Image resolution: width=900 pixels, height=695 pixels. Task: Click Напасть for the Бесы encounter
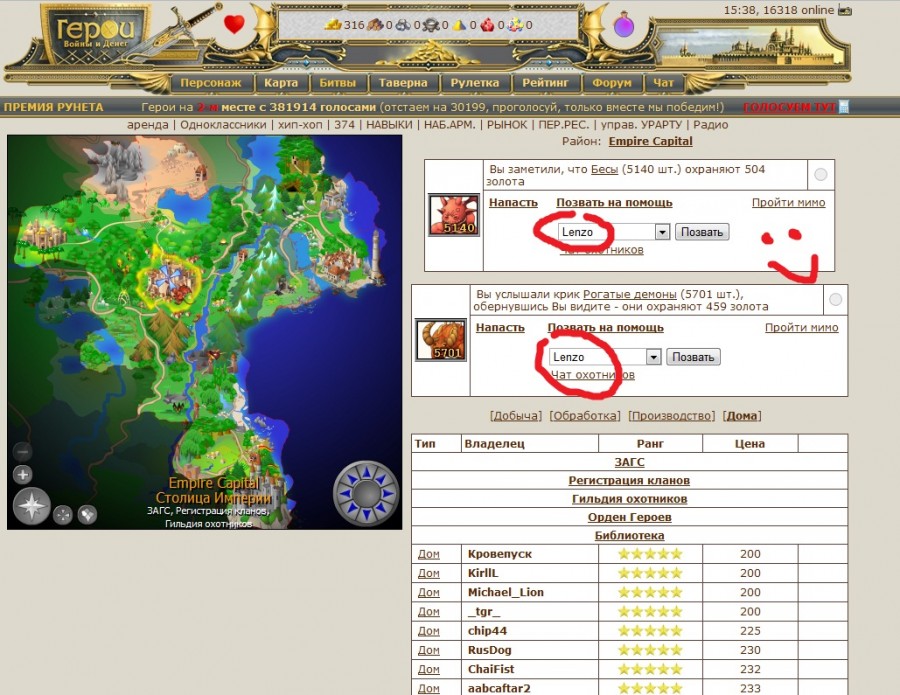tap(513, 203)
